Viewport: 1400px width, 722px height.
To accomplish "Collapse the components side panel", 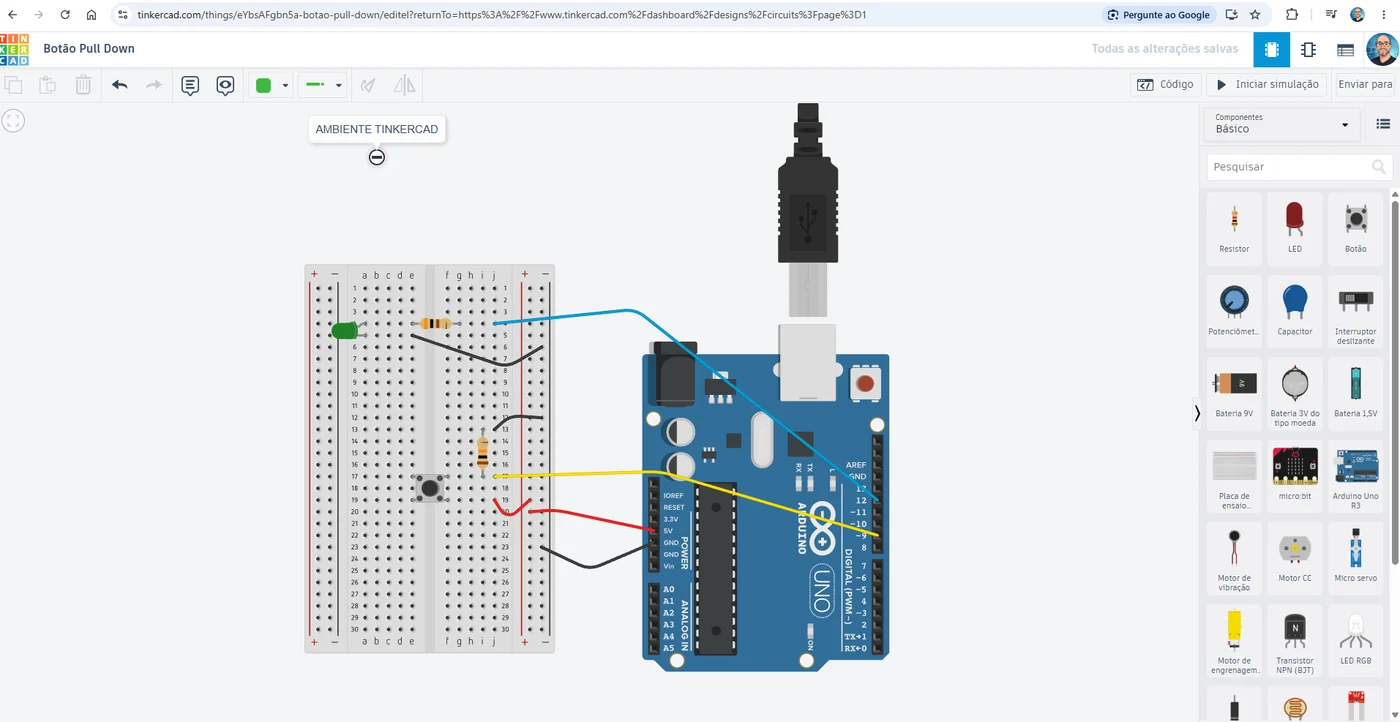I will point(1197,412).
